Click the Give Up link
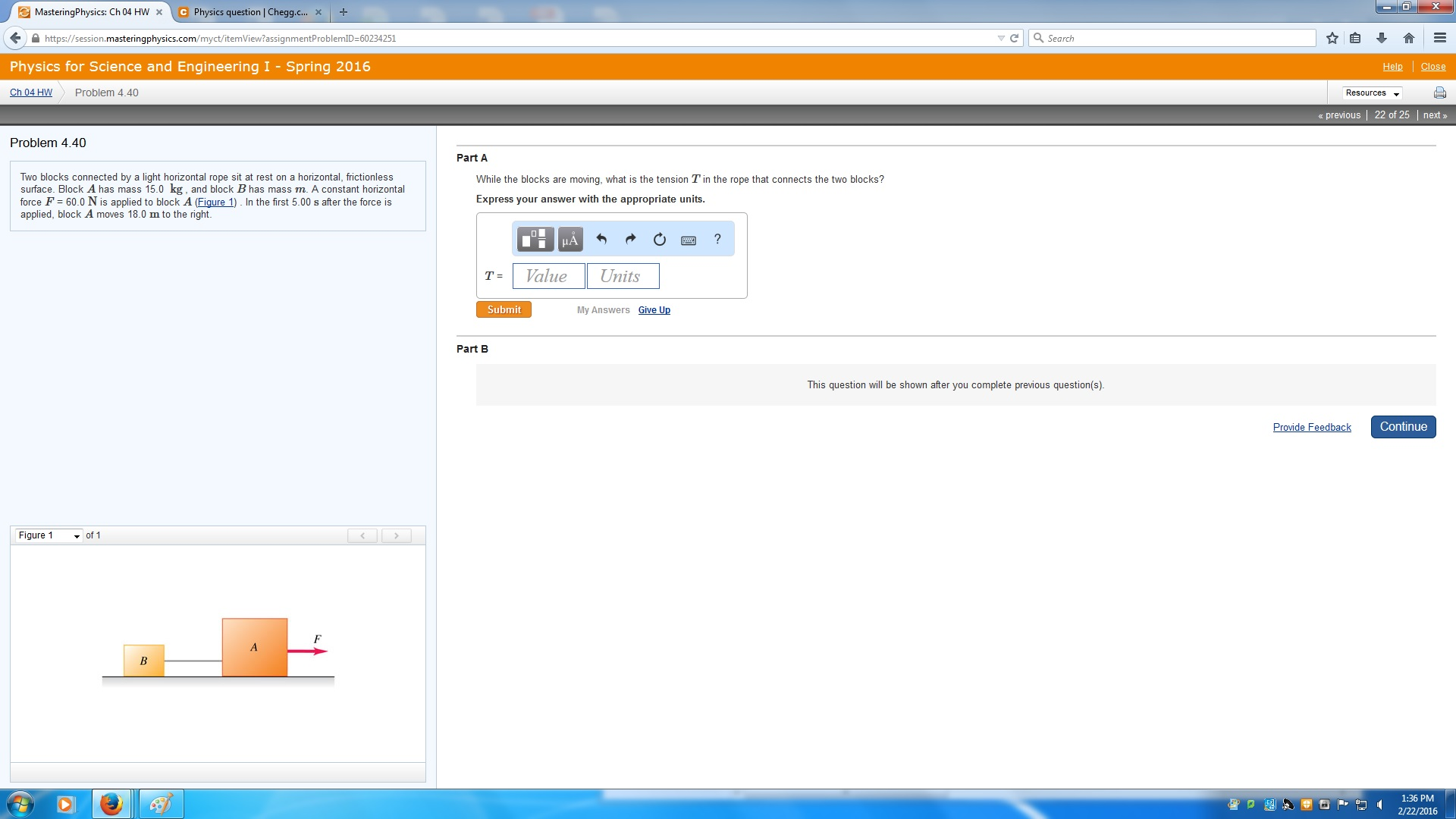 (x=654, y=310)
